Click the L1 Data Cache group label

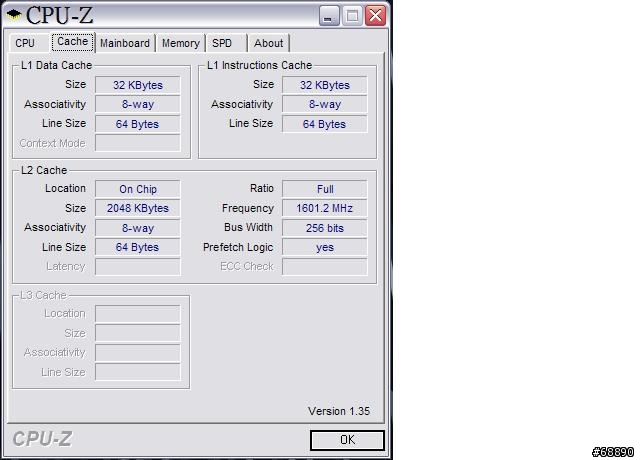(x=56, y=65)
